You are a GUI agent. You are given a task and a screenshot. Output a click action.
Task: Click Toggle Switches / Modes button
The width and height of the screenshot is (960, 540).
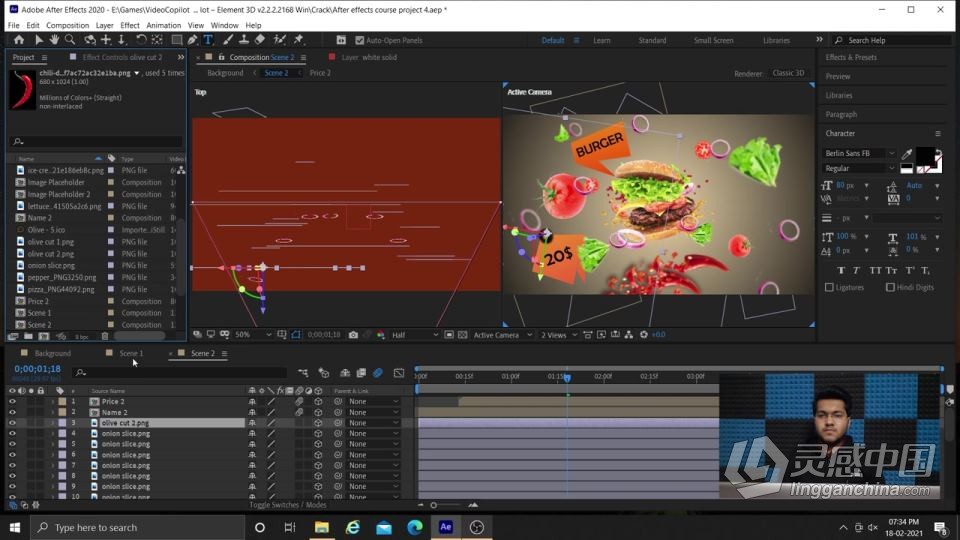click(288, 505)
